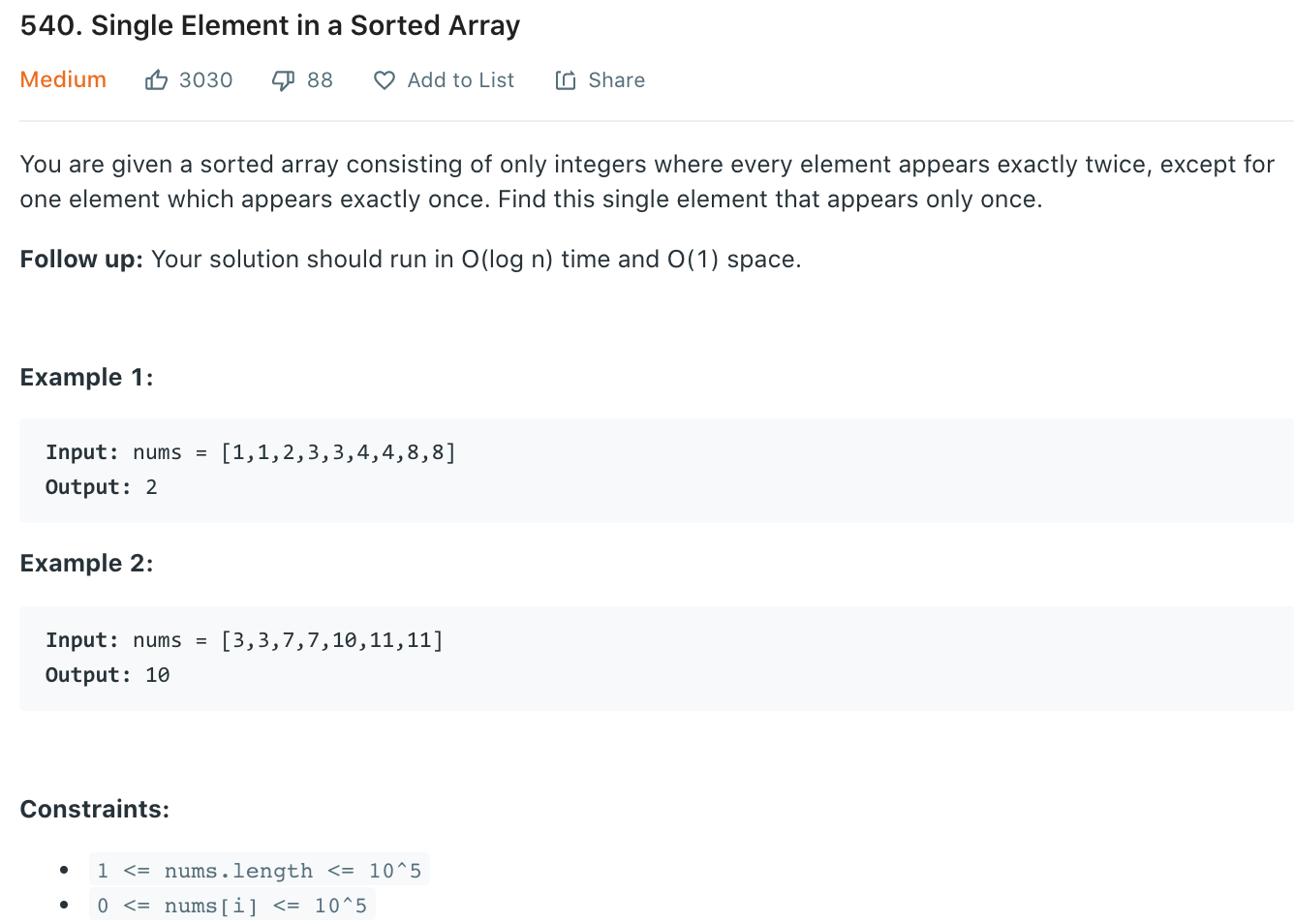Upvote the problem with the thumbs-up icon

156,80
